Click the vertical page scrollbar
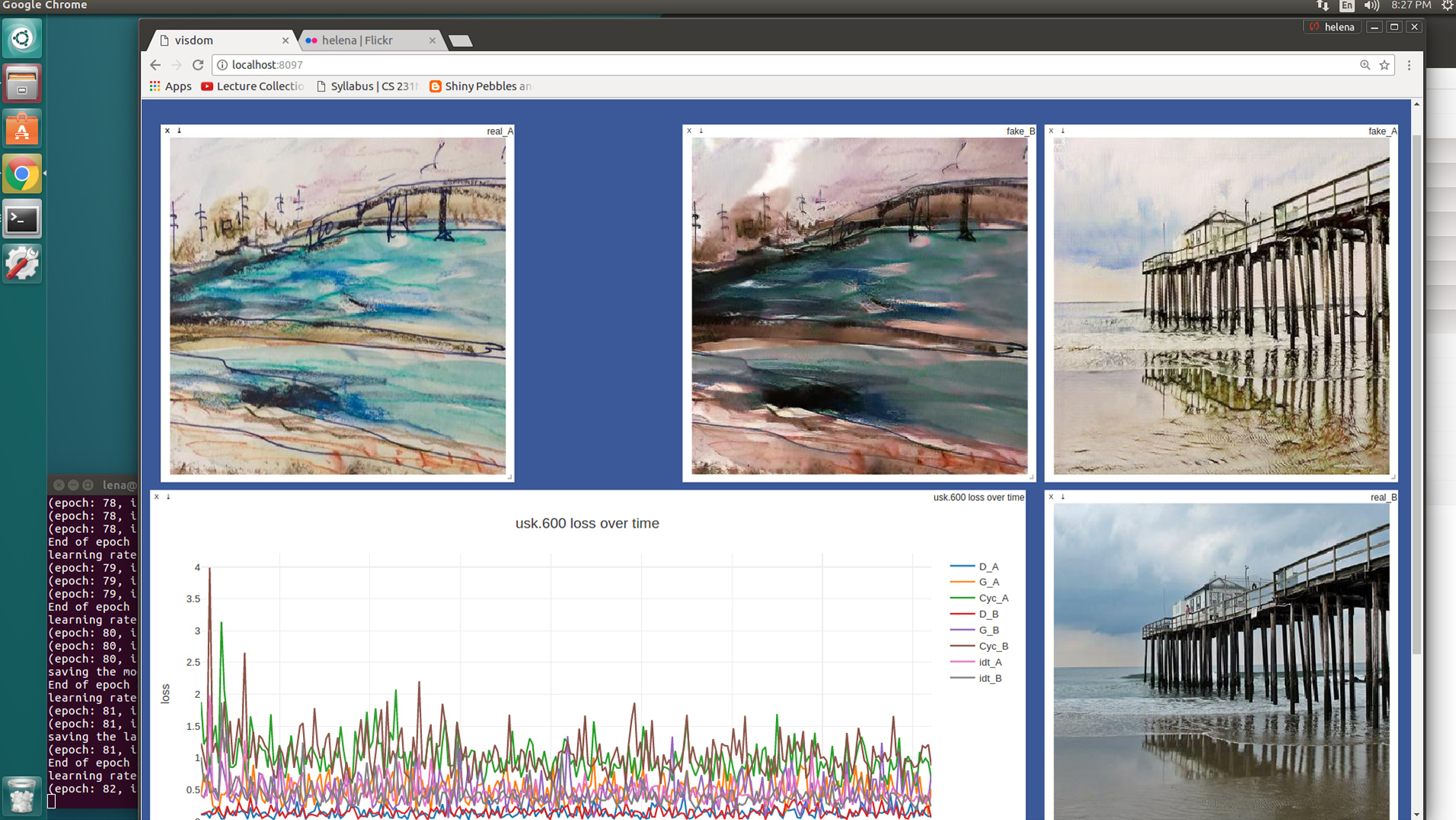This screenshot has width=1456, height=820. tap(1416, 382)
